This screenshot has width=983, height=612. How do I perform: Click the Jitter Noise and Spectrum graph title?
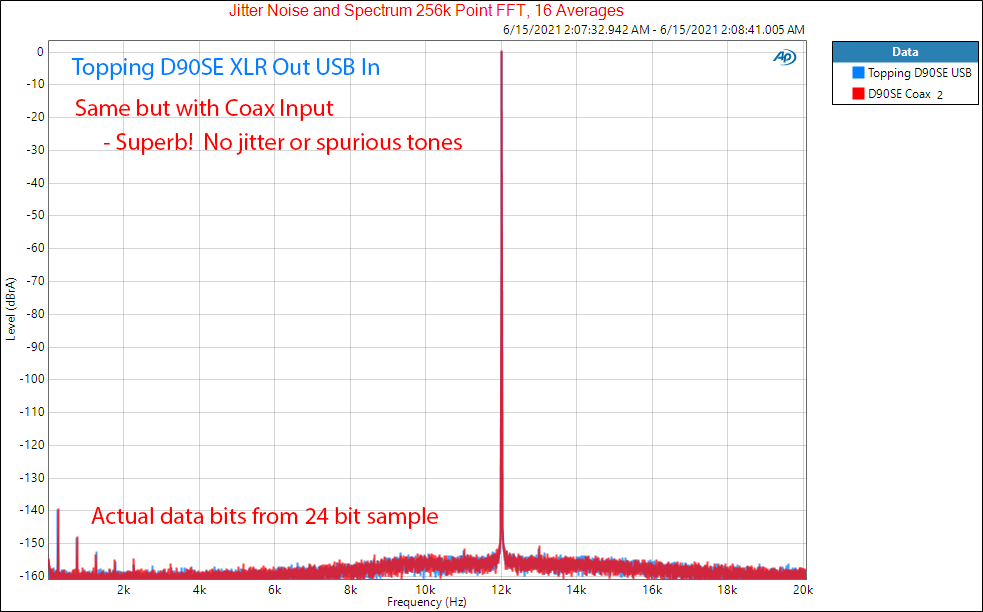[426, 11]
